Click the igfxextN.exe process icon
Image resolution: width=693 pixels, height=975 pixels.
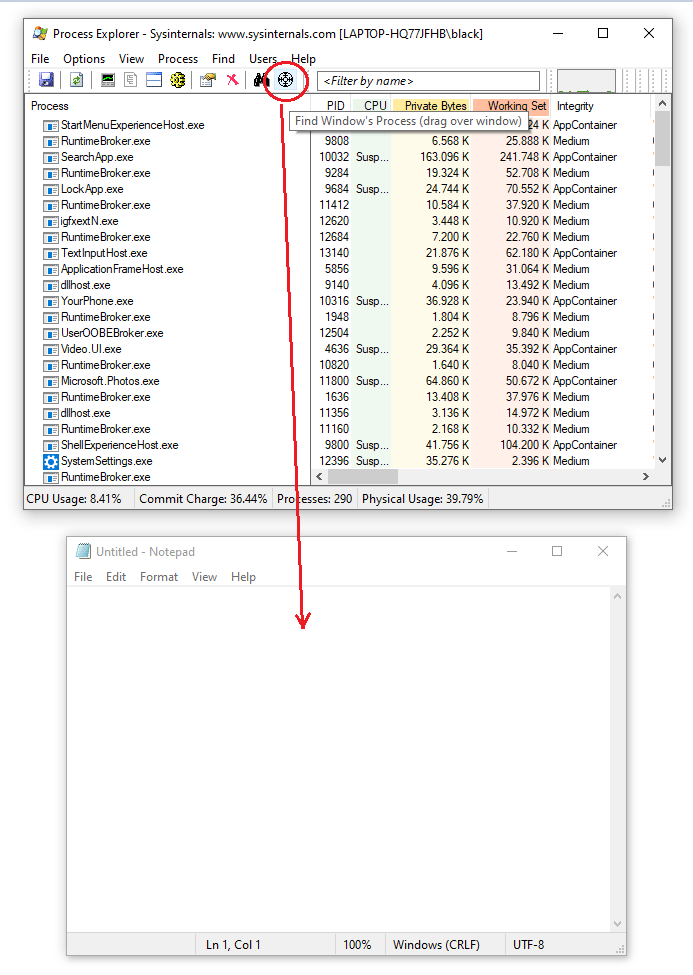point(50,222)
